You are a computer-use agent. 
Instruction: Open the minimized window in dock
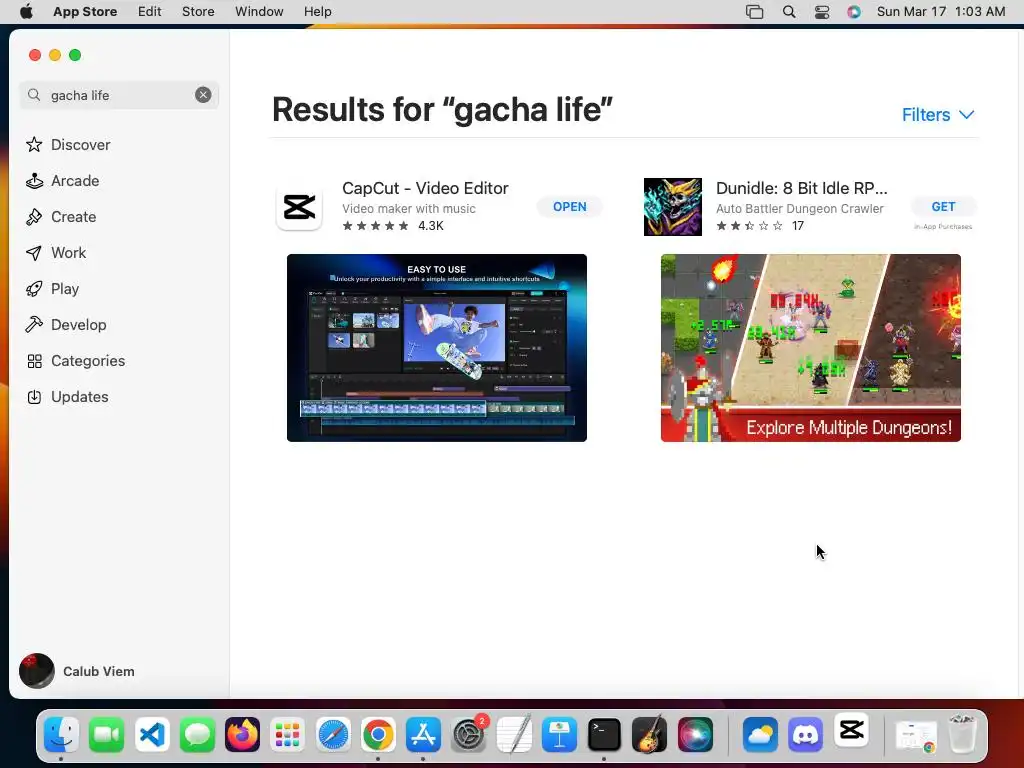[916, 736]
